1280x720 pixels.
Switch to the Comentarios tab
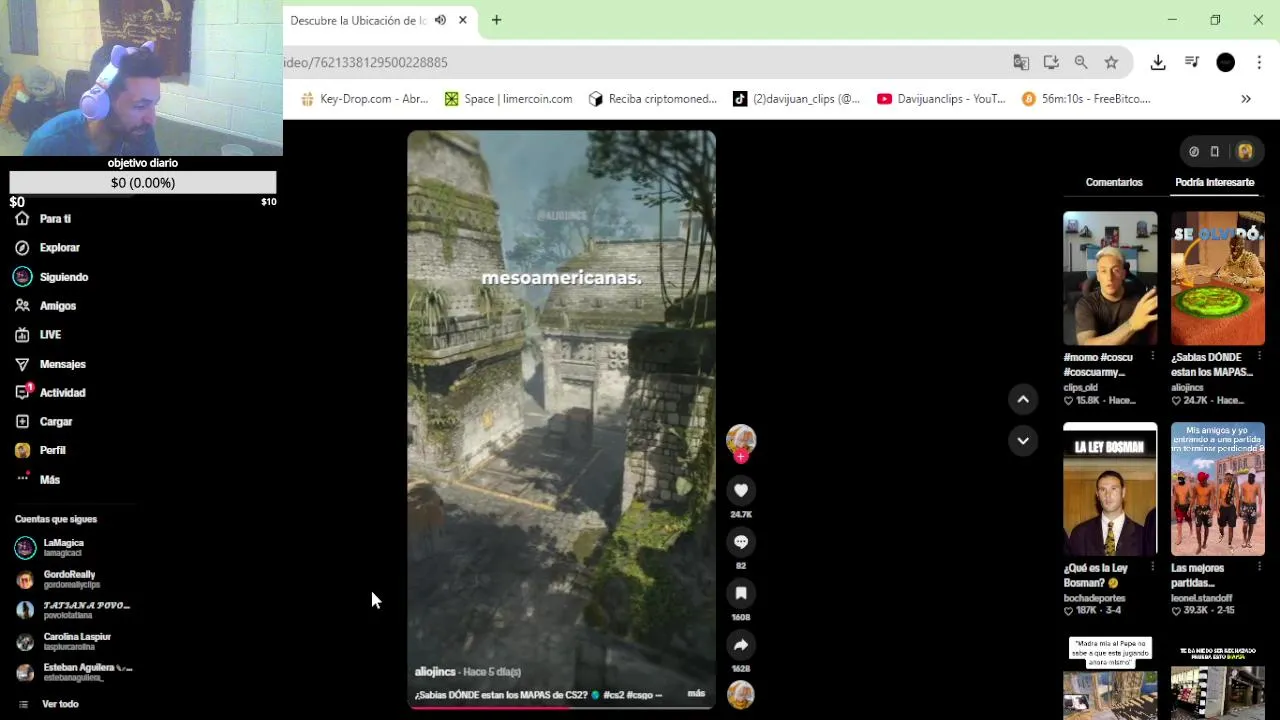tap(1114, 182)
